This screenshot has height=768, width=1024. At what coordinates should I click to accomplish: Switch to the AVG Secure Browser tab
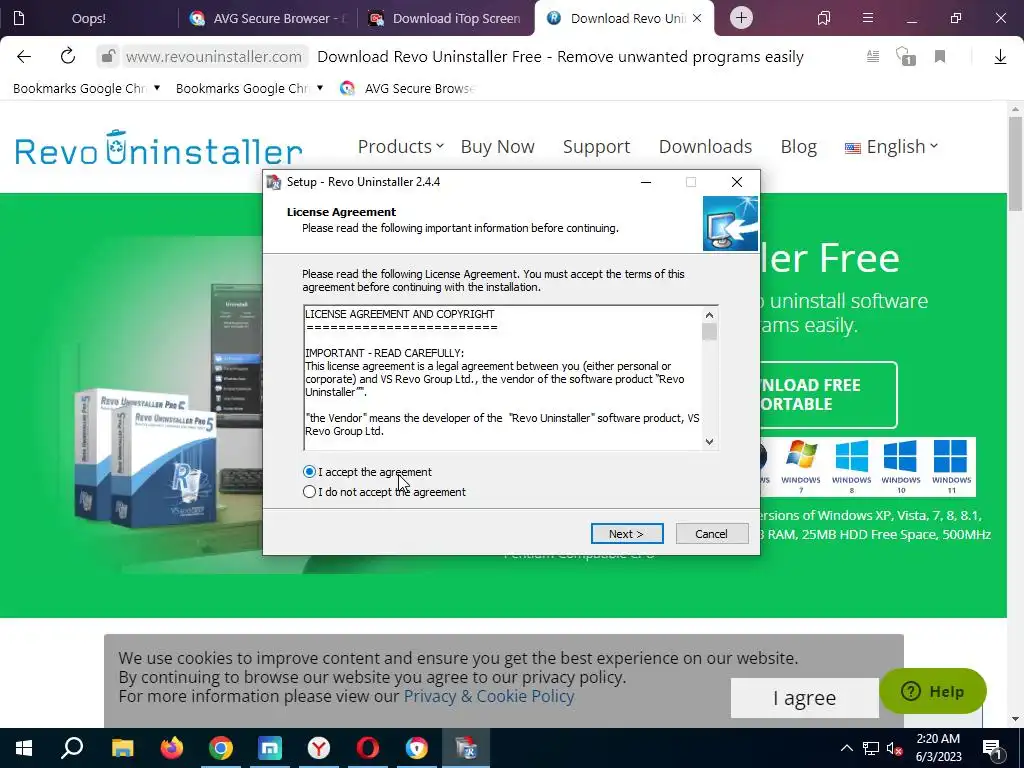click(x=268, y=18)
